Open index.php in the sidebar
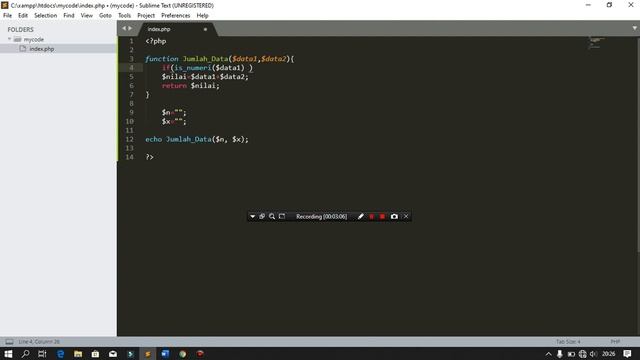The image size is (640, 360). (42, 49)
